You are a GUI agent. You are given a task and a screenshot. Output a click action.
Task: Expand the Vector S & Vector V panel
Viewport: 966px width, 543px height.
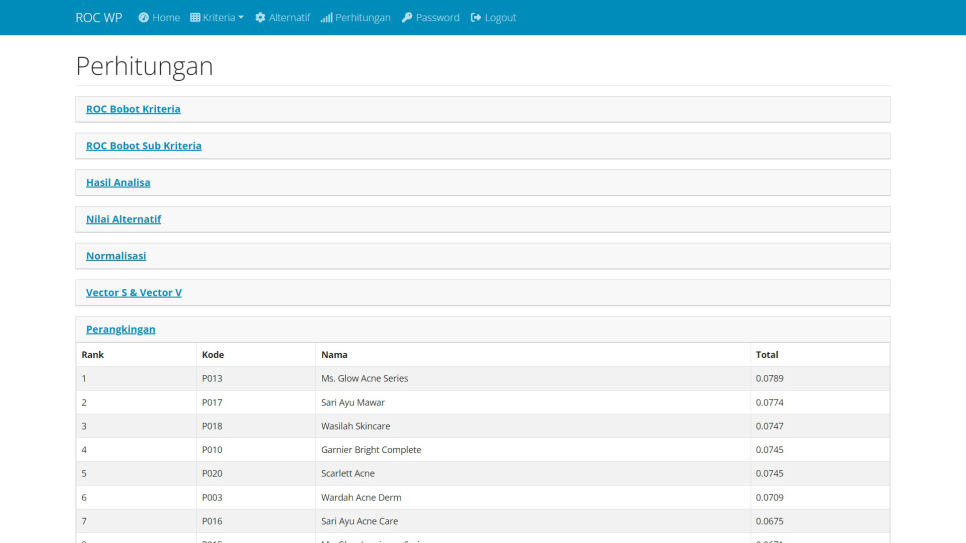(134, 293)
